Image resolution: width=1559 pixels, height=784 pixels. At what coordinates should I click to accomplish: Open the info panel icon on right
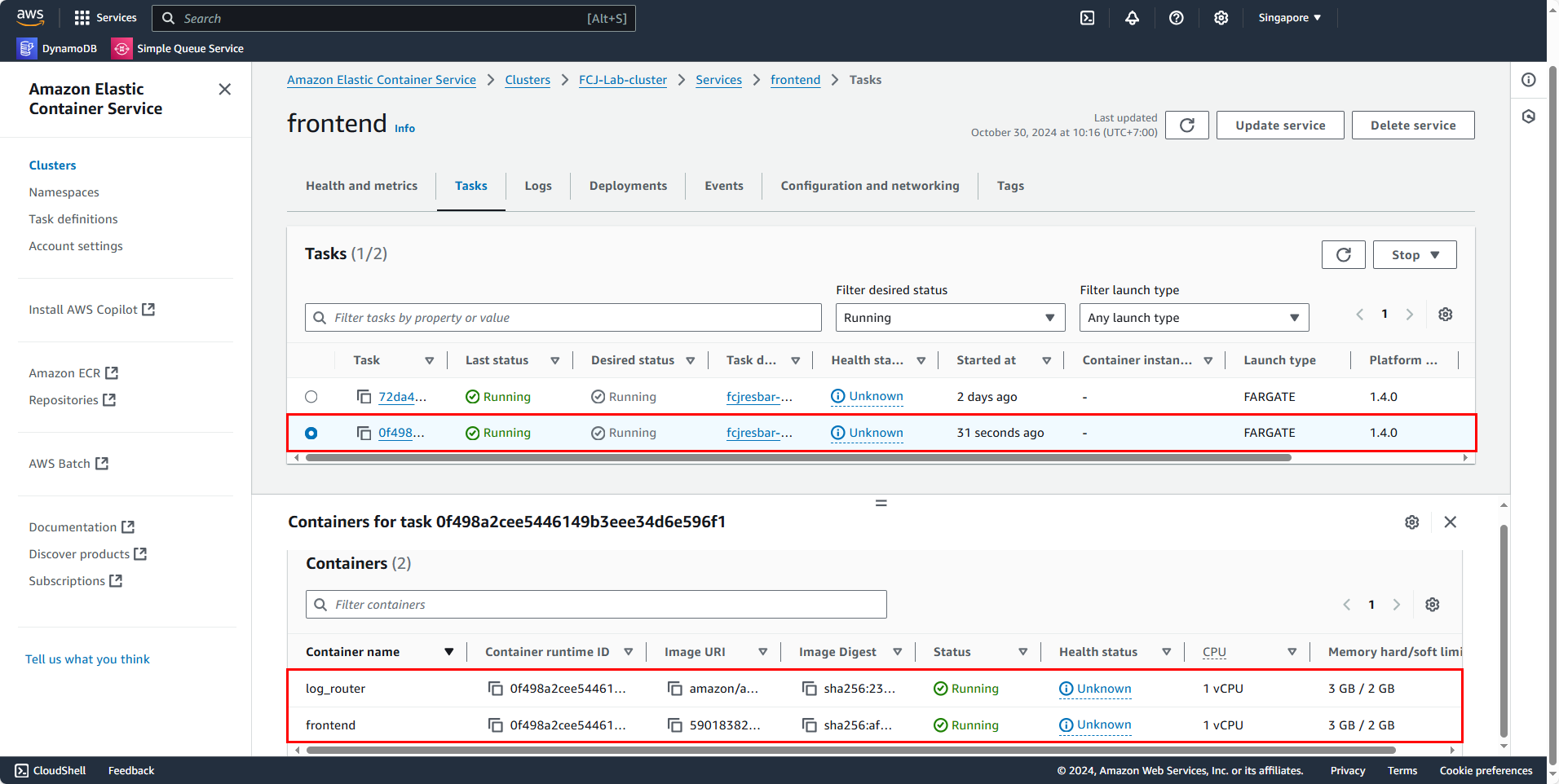(1528, 80)
